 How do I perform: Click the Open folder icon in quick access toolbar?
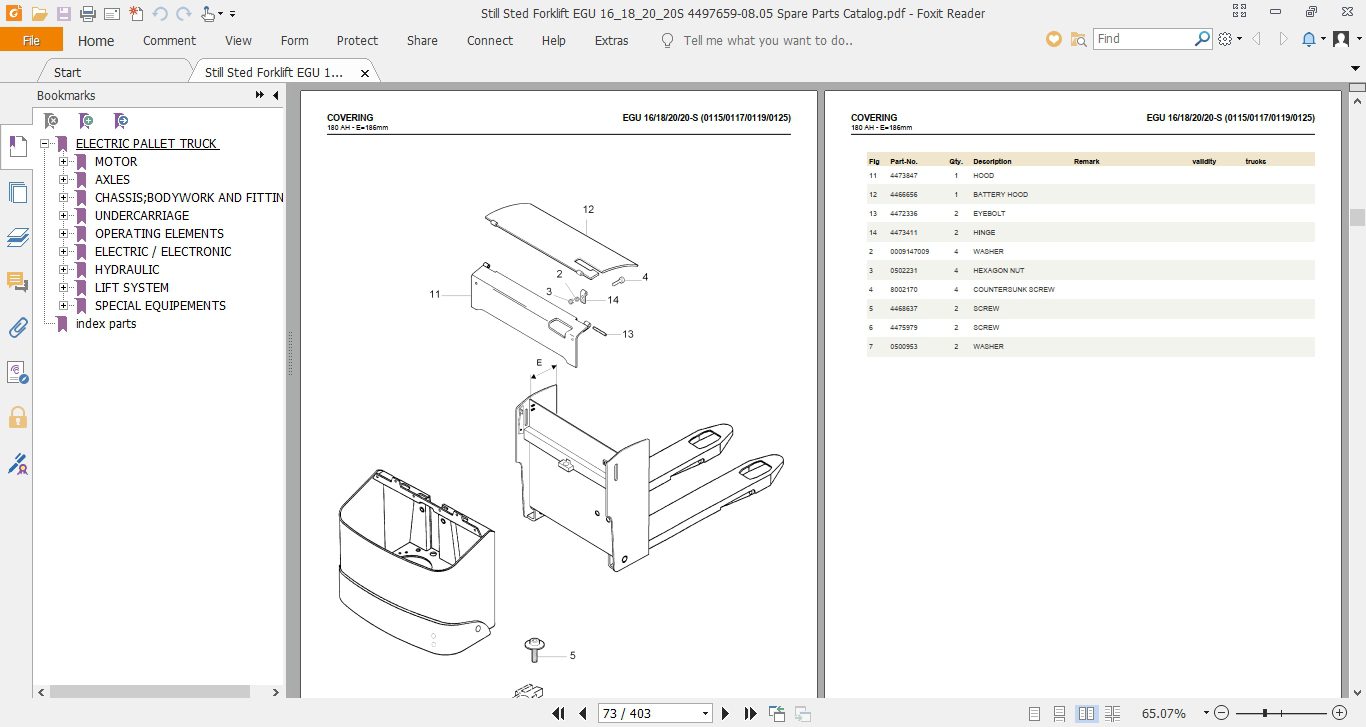(39, 14)
